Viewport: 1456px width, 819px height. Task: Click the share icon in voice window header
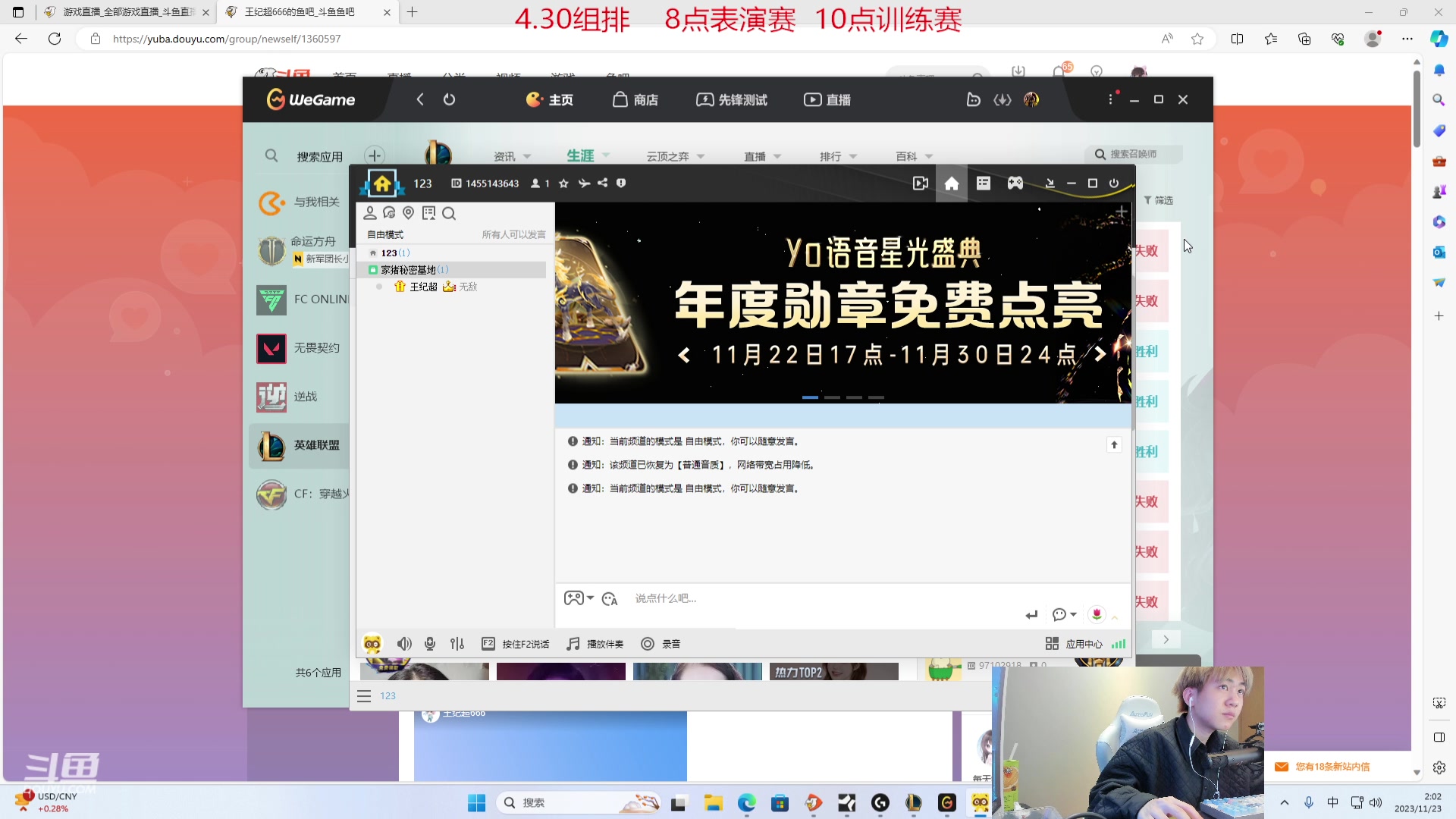[602, 184]
